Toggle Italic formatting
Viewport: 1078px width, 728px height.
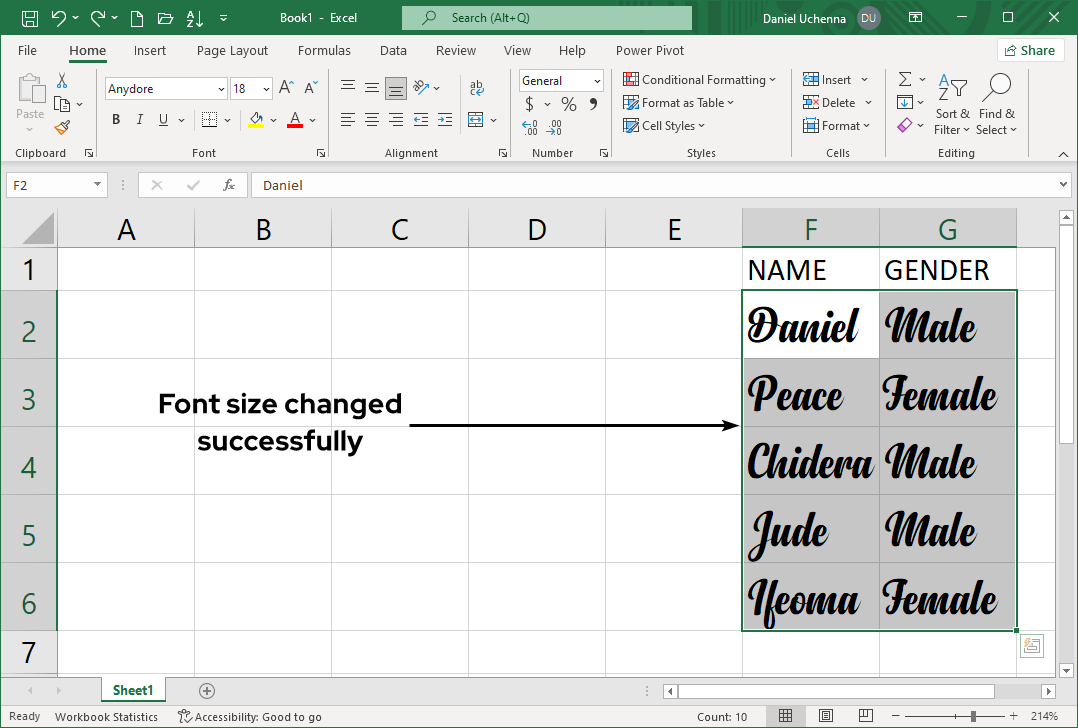[x=139, y=120]
